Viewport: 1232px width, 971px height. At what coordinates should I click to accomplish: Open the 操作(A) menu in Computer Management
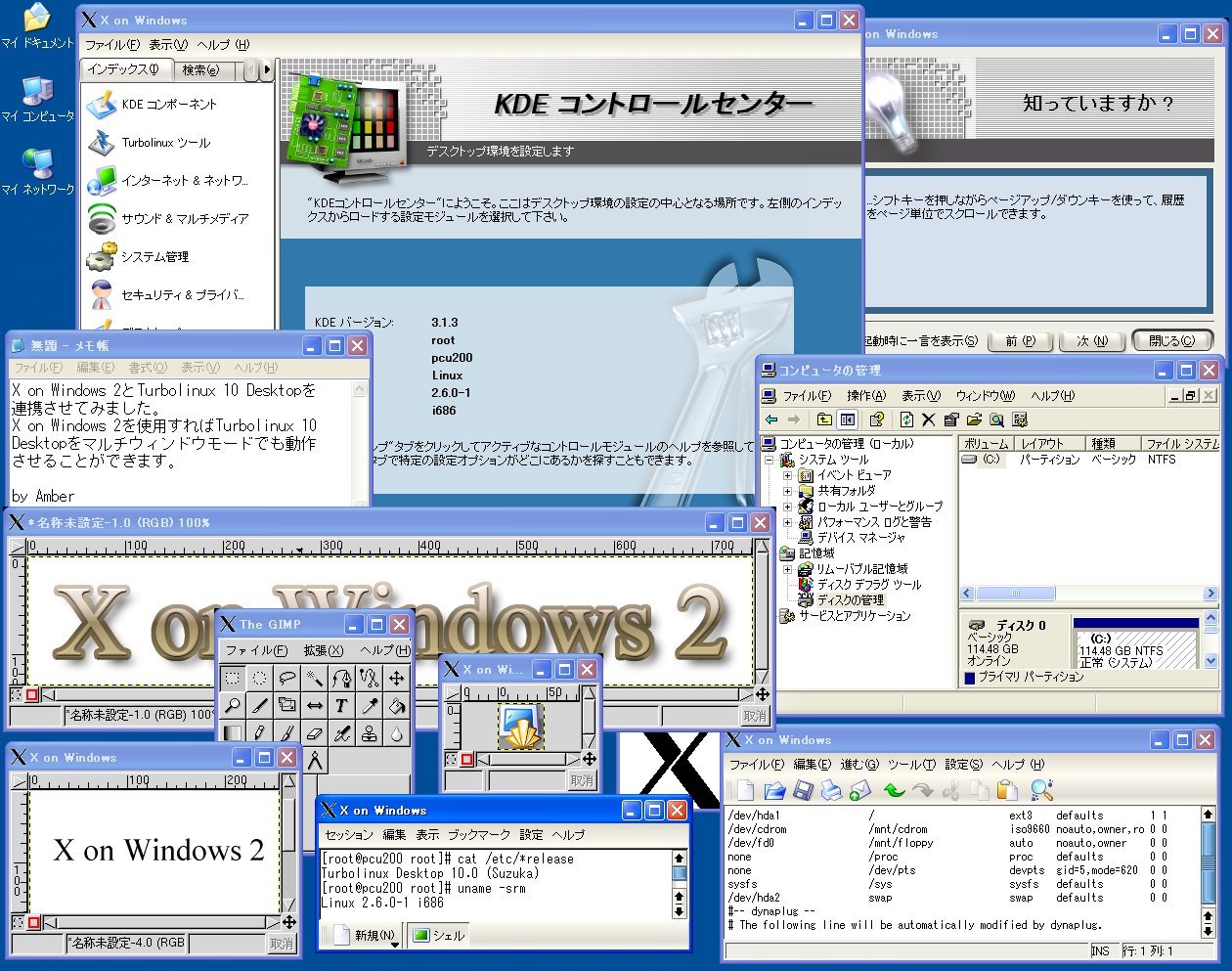tap(866, 396)
